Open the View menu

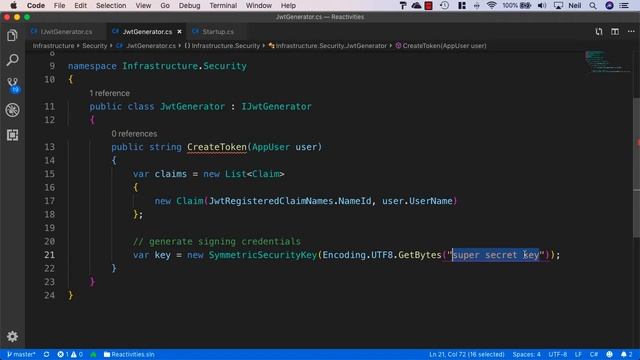[143, 5]
